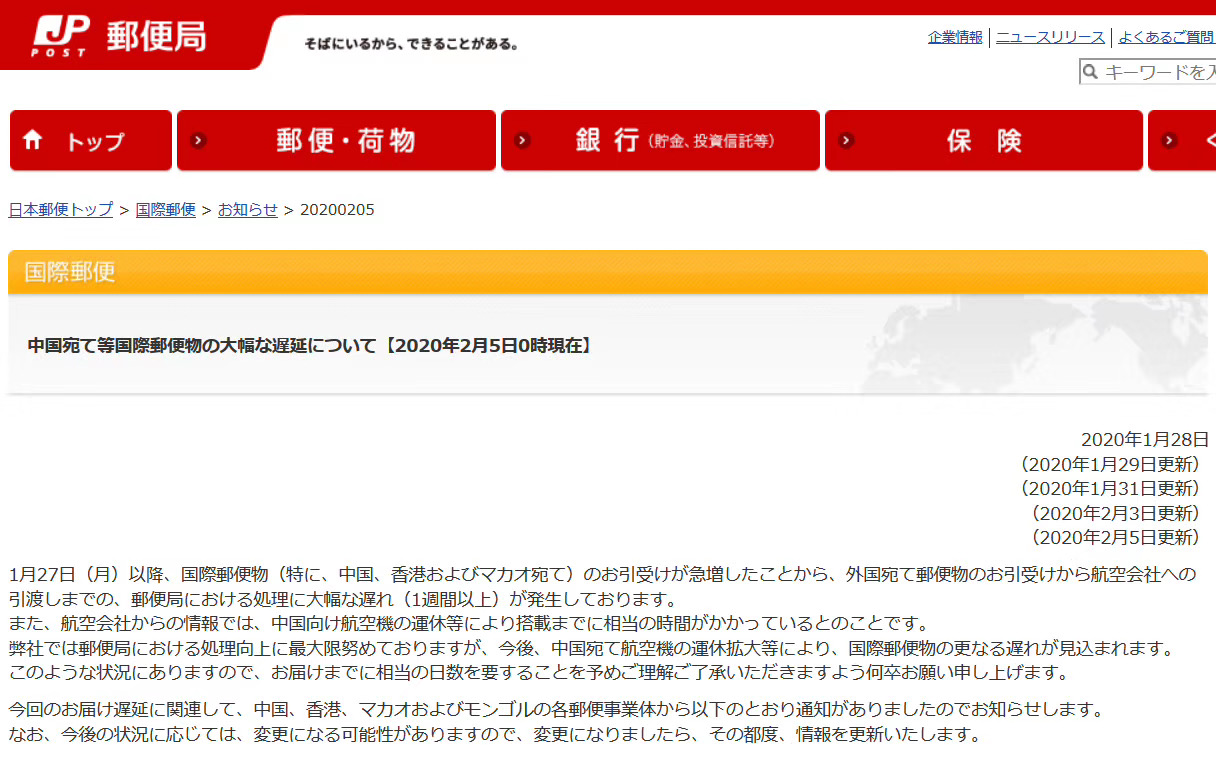The height and width of the screenshot is (760, 1216).
Task: Select the date 2020年1月28日
Action: pyautogui.click(x=1145, y=439)
